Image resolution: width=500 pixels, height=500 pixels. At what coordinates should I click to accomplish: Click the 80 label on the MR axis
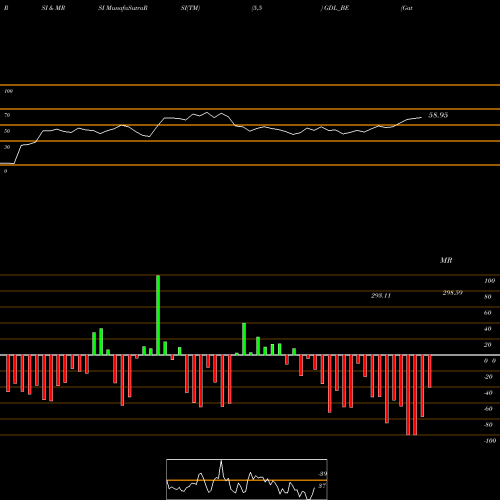click(x=488, y=297)
